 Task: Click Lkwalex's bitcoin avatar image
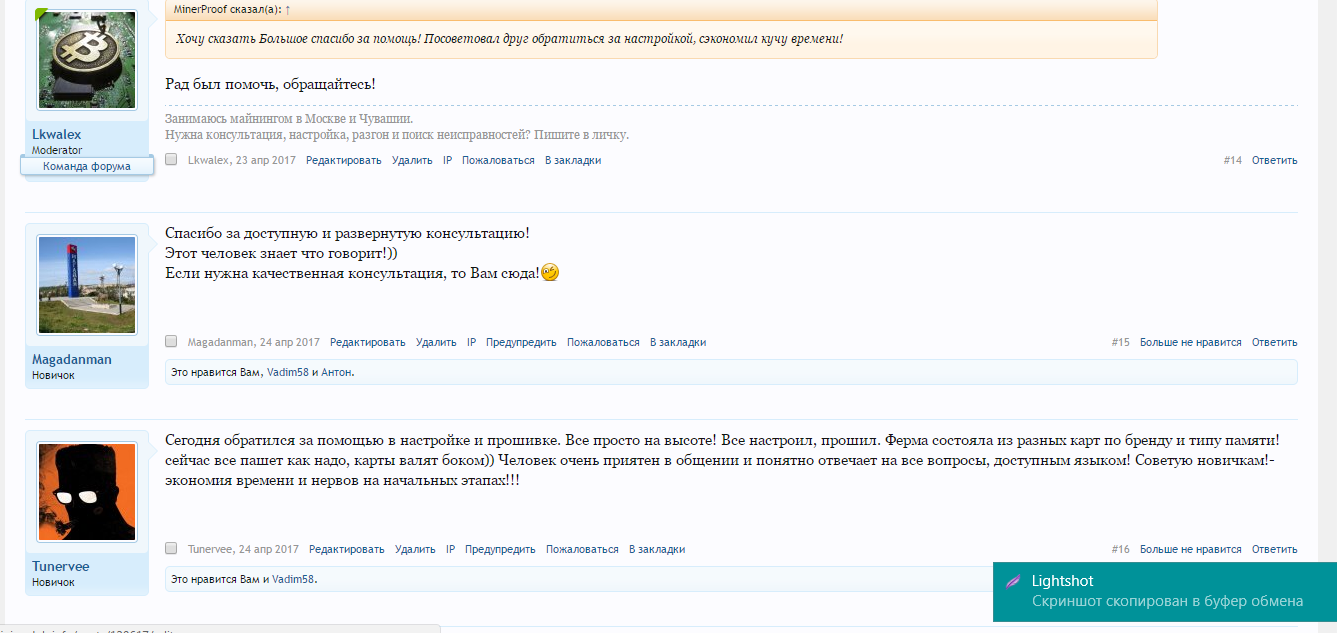(x=86, y=60)
